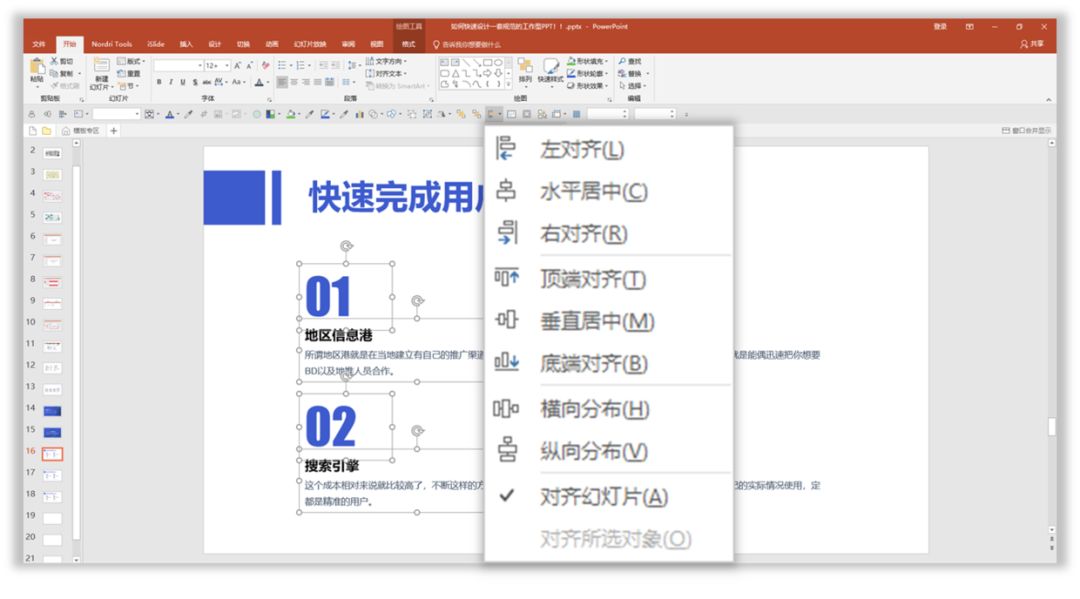Click the 复制 copy button
Viewport: 1080px width, 599px height.
(x=62, y=73)
